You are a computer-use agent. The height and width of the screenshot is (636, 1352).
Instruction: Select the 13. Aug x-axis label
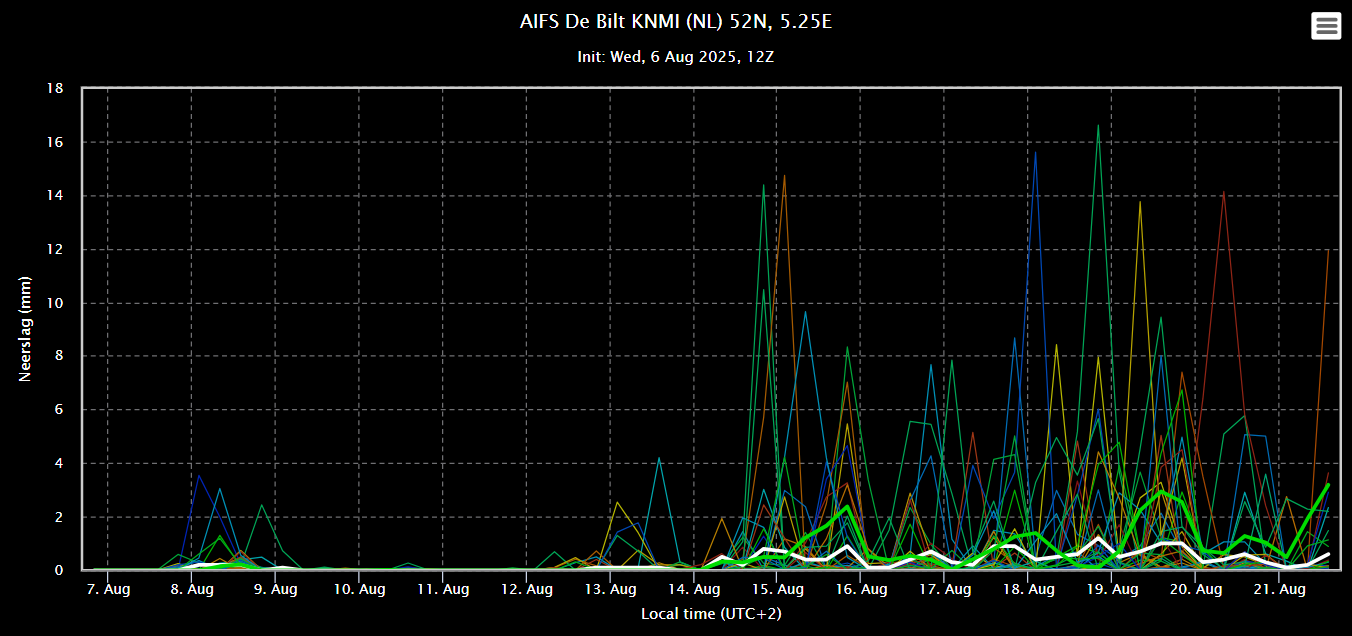click(x=609, y=590)
